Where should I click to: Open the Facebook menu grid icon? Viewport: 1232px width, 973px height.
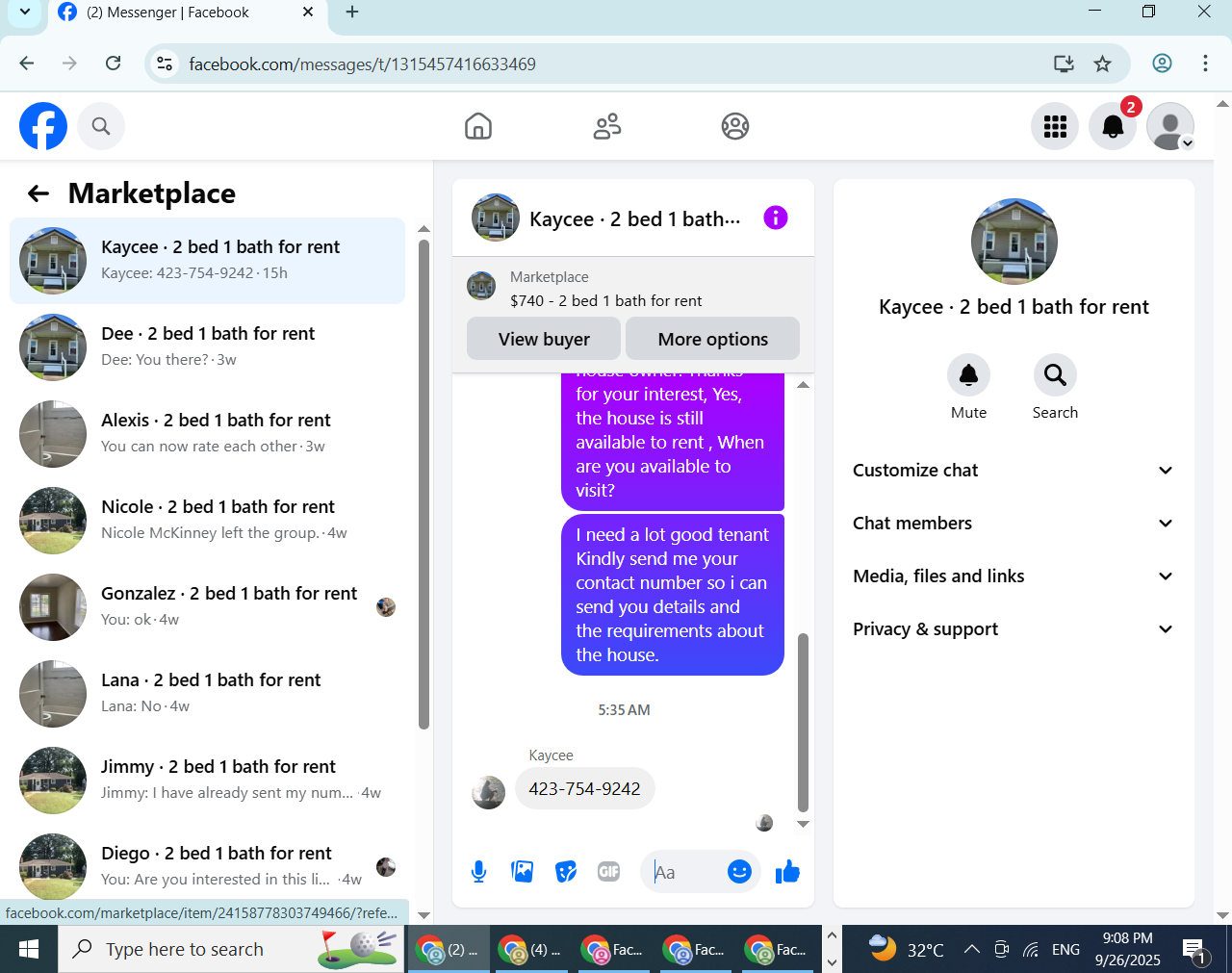[x=1055, y=126]
